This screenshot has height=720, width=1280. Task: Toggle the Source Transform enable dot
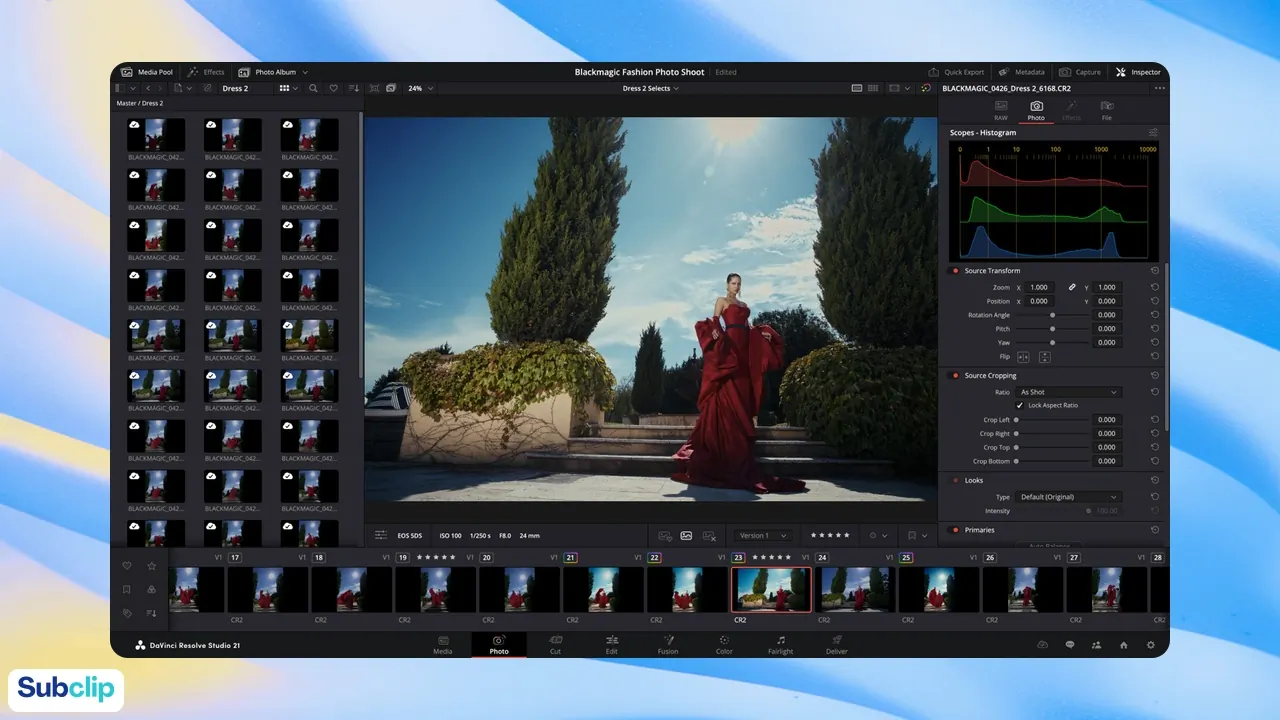[955, 271]
